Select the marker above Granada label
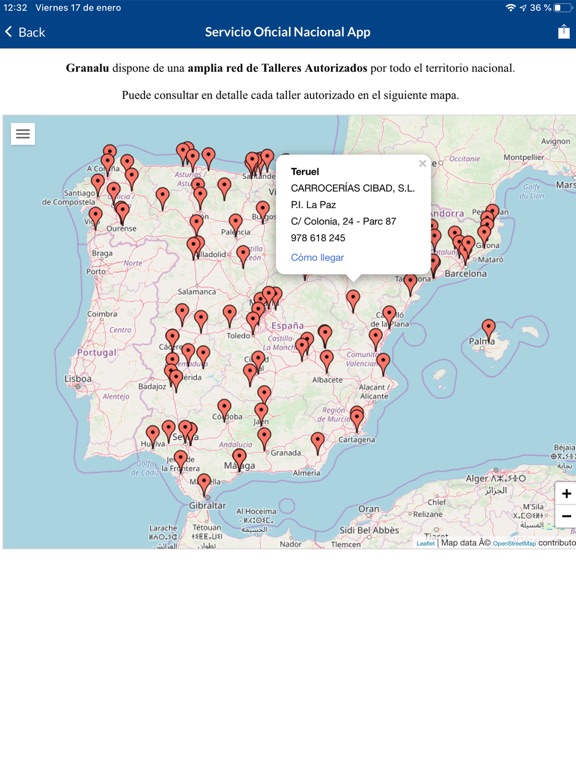576x768 pixels. click(x=264, y=438)
